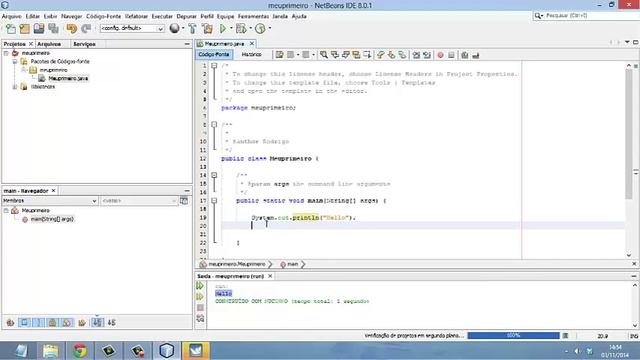This screenshot has height=360, width=640.
Task: Open the Executar menu
Action: click(162, 16)
